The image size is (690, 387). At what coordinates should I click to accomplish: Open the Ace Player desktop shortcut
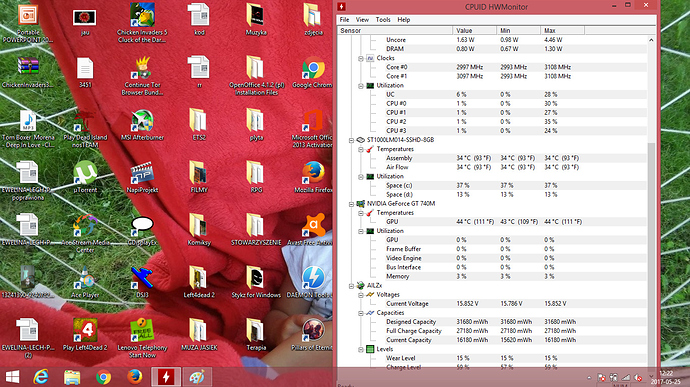pos(85,282)
